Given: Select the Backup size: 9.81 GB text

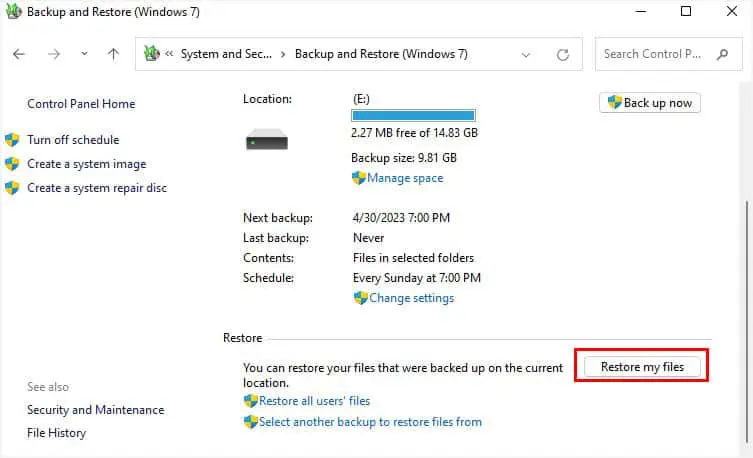Looking at the screenshot, I should (404, 158).
